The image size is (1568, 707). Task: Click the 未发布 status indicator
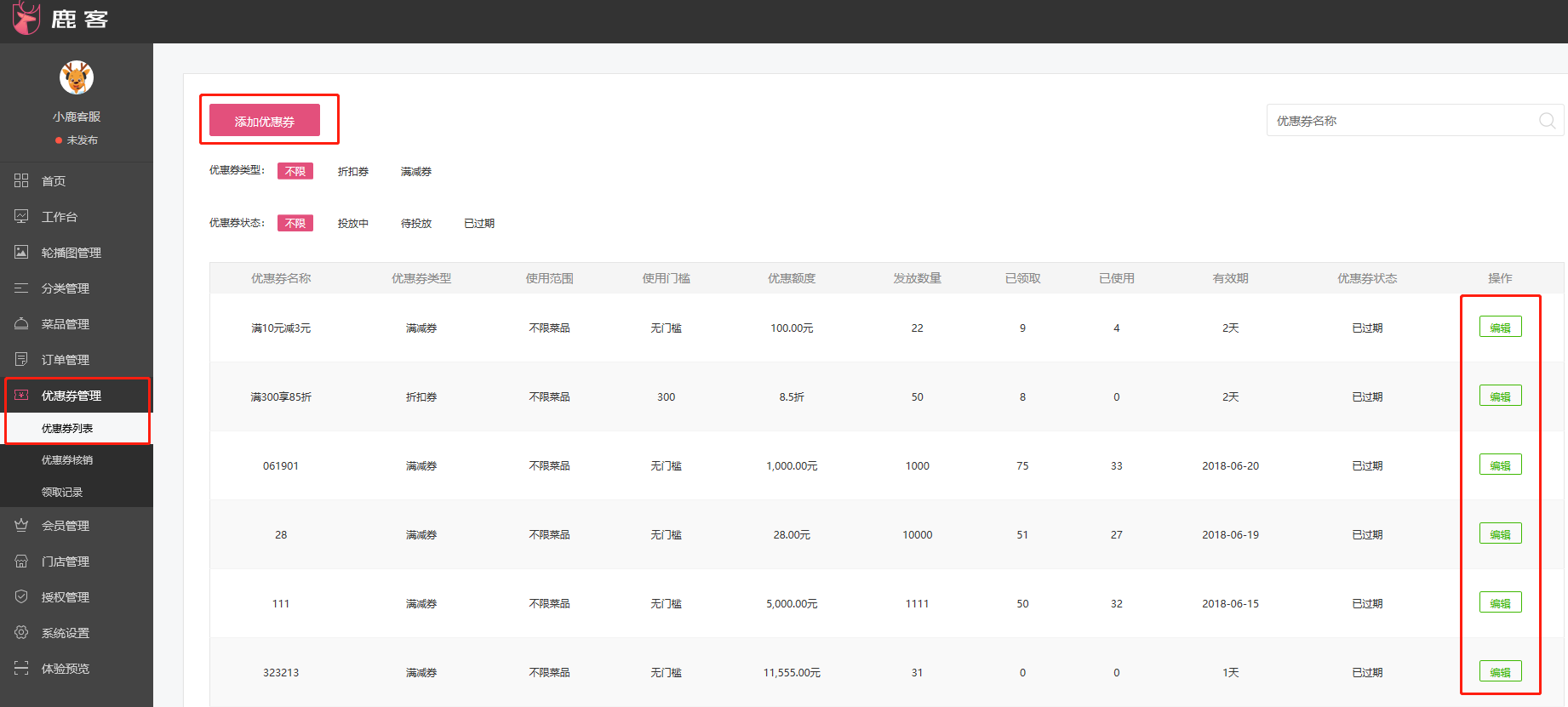77,140
